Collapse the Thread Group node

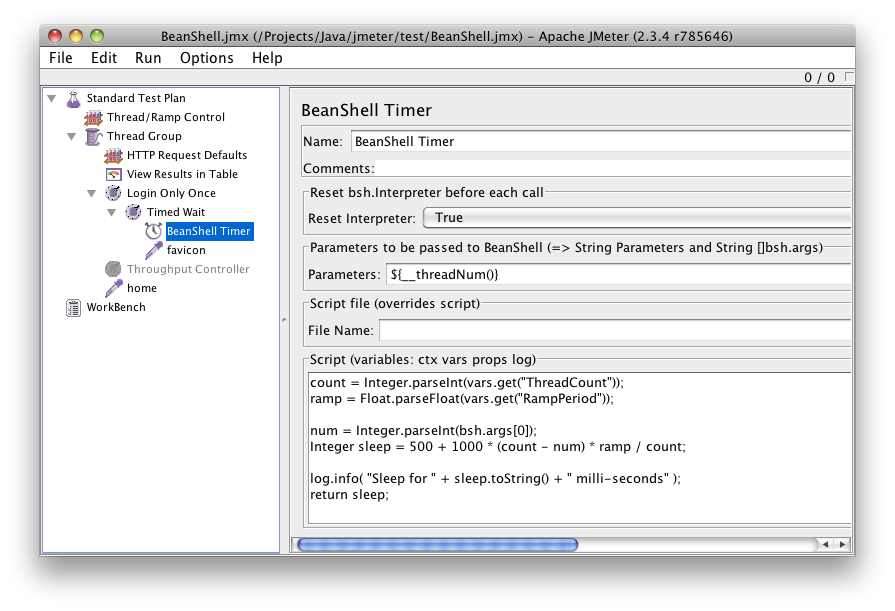(x=72, y=136)
